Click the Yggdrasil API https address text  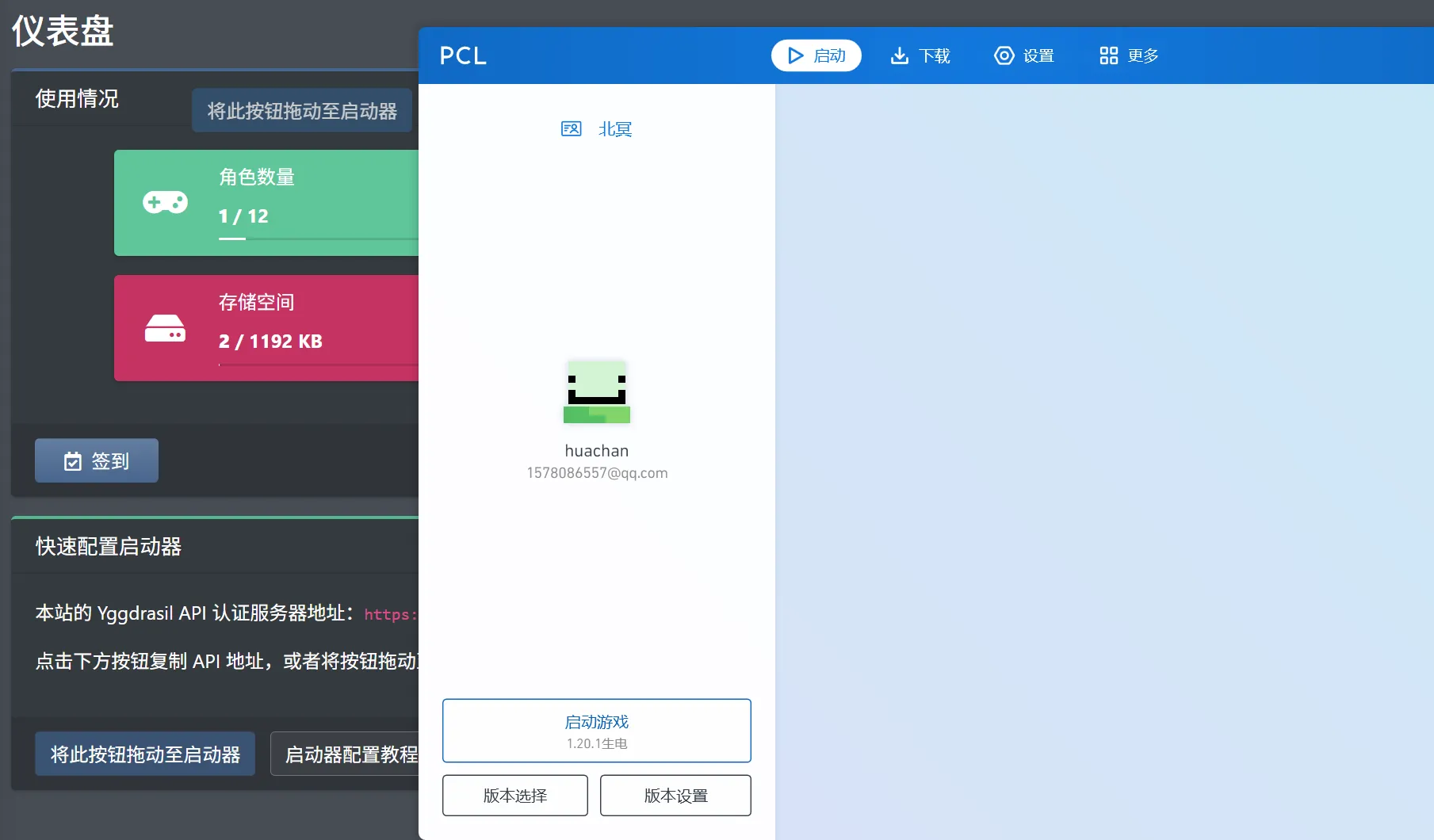coord(390,614)
